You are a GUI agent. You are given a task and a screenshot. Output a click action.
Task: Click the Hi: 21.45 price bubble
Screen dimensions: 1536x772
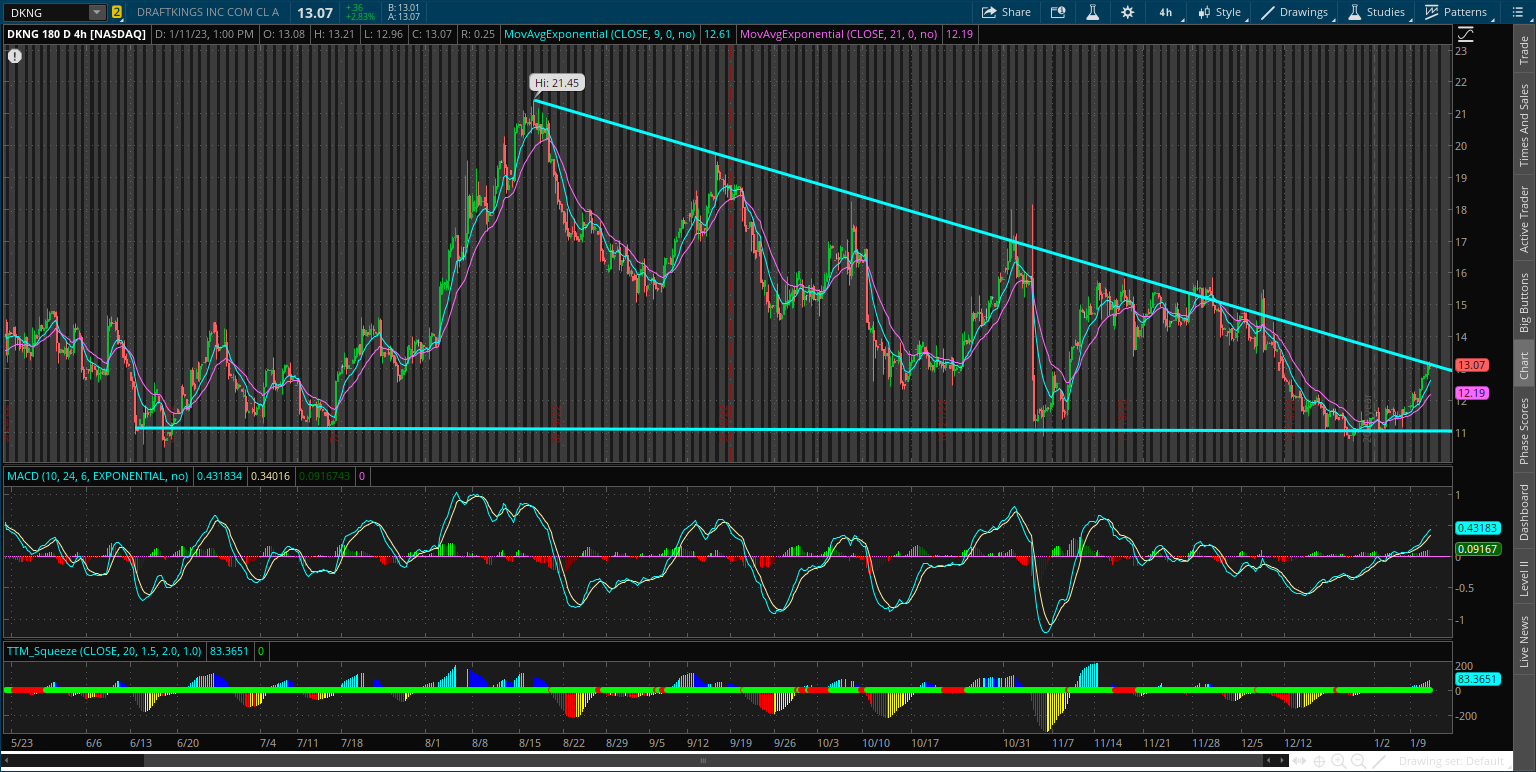[x=556, y=83]
